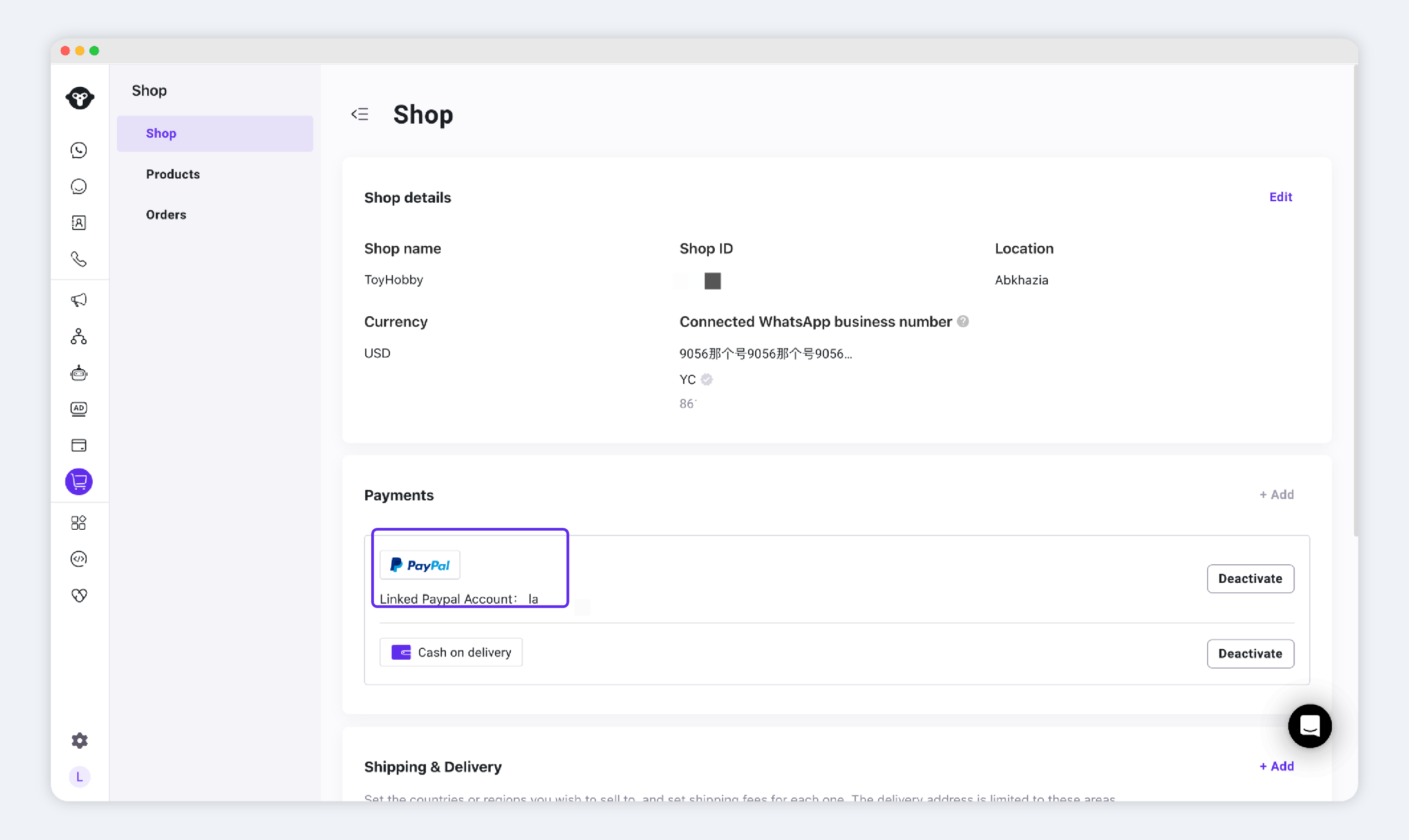The height and width of the screenshot is (840, 1409).
Task: Open the AD ads icon
Action: point(79,409)
